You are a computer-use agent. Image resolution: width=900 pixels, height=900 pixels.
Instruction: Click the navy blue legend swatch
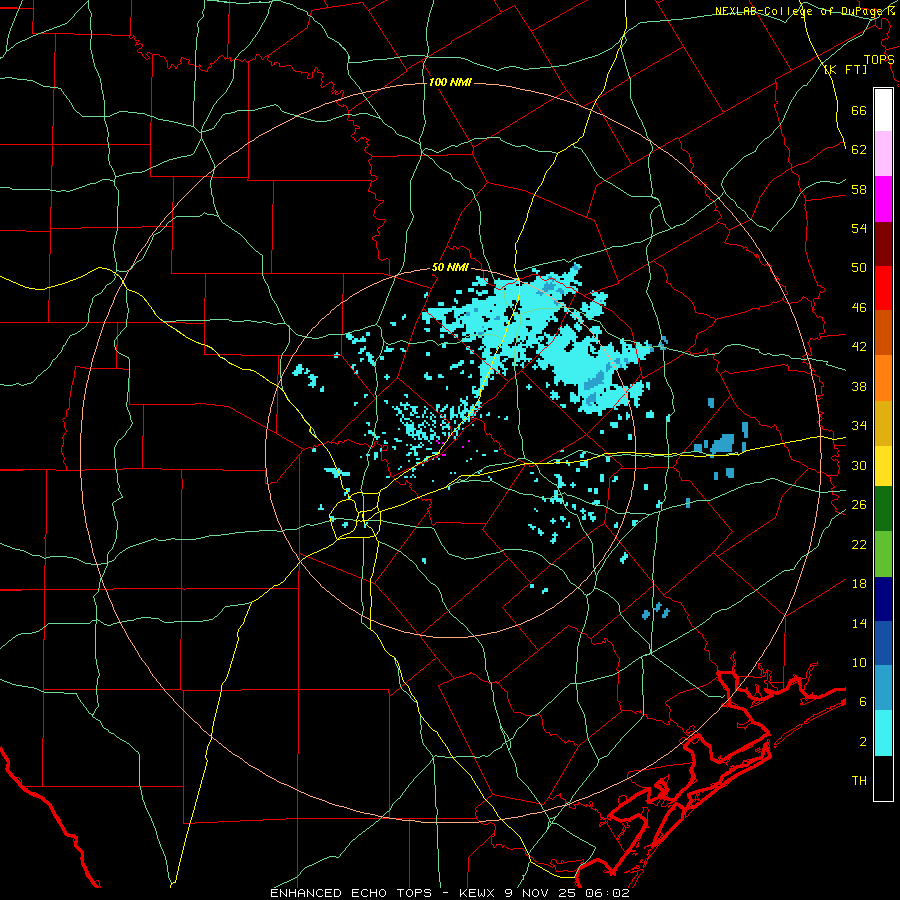(x=883, y=599)
